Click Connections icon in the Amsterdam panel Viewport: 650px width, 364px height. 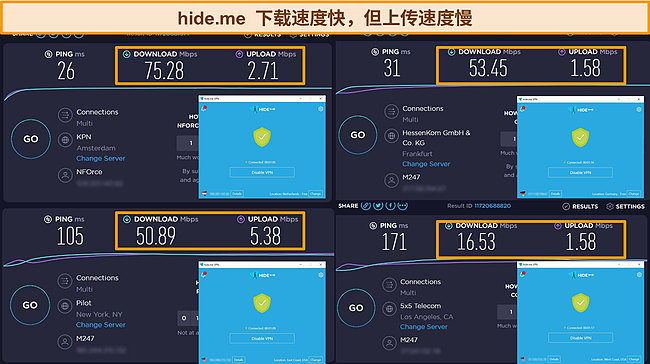click(65, 115)
